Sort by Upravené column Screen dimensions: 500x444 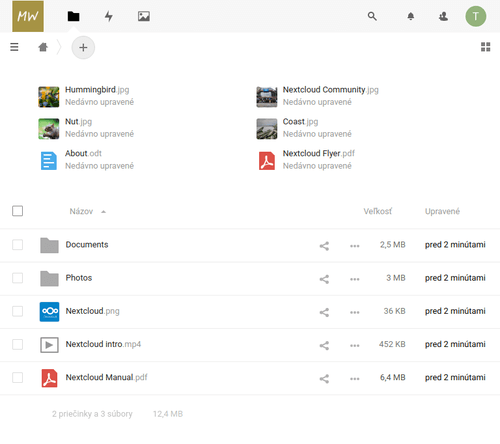(x=442, y=211)
